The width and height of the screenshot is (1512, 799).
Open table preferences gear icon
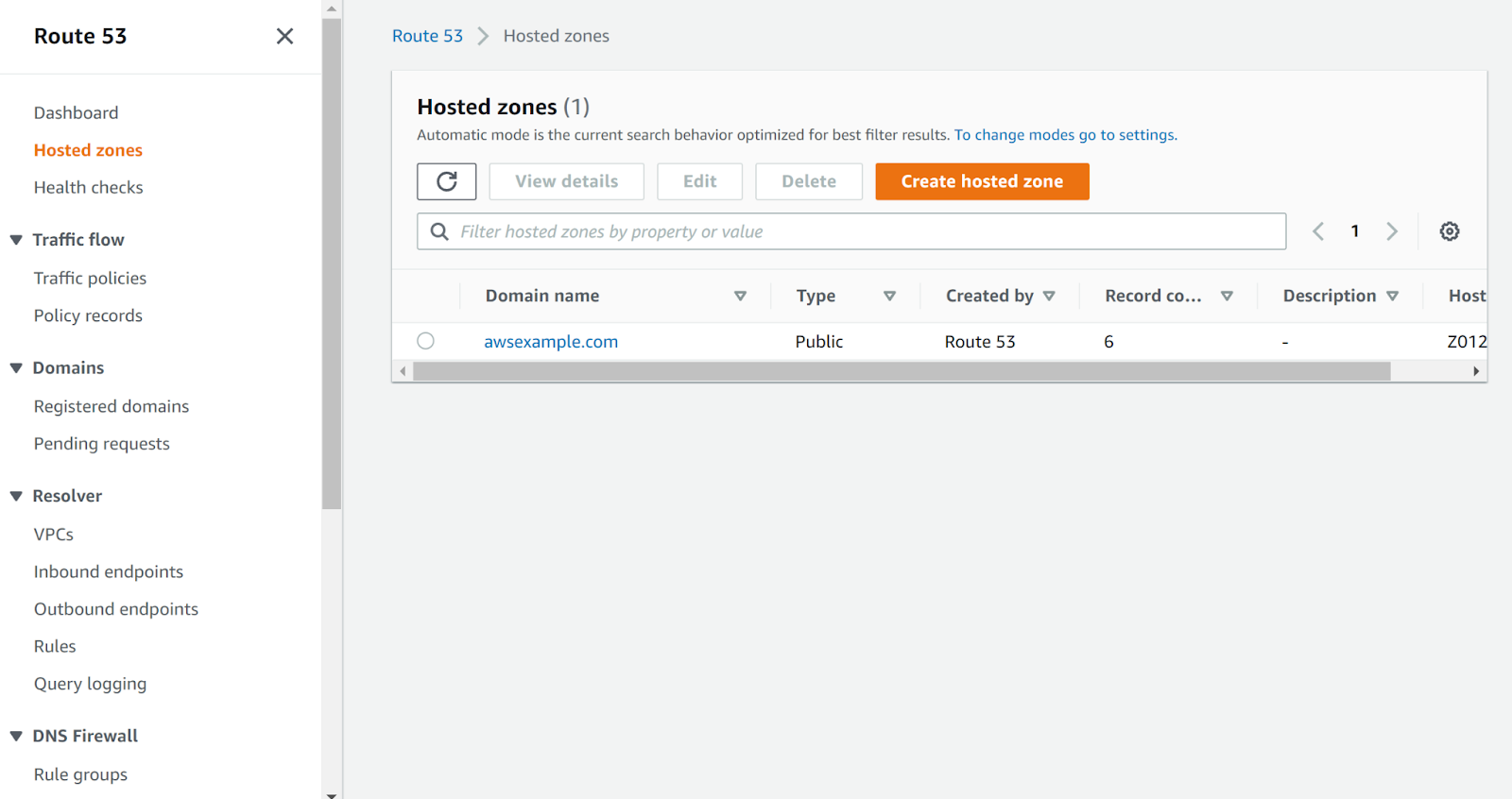pos(1449,231)
